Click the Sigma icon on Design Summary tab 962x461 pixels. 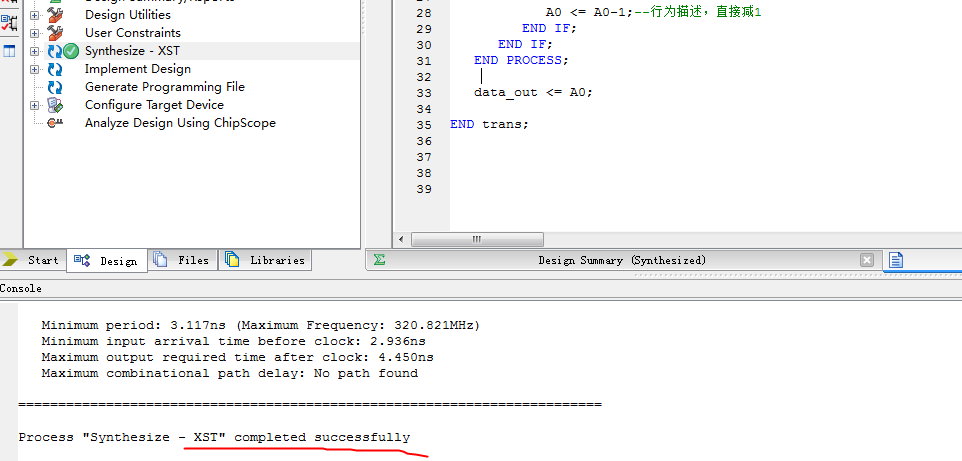[380, 260]
